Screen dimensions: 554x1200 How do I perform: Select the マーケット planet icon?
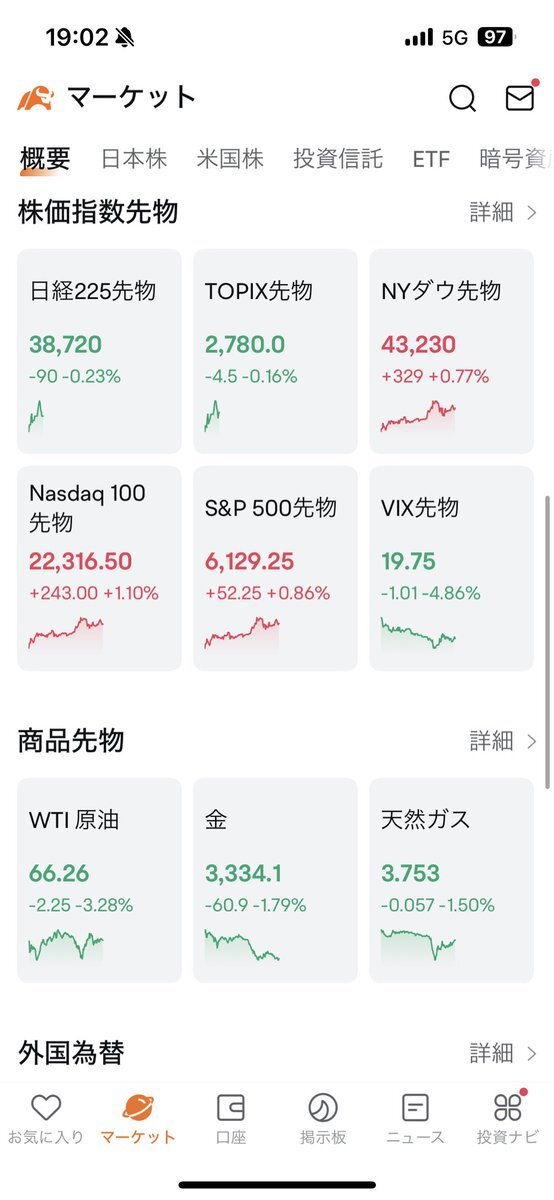[138, 1107]
